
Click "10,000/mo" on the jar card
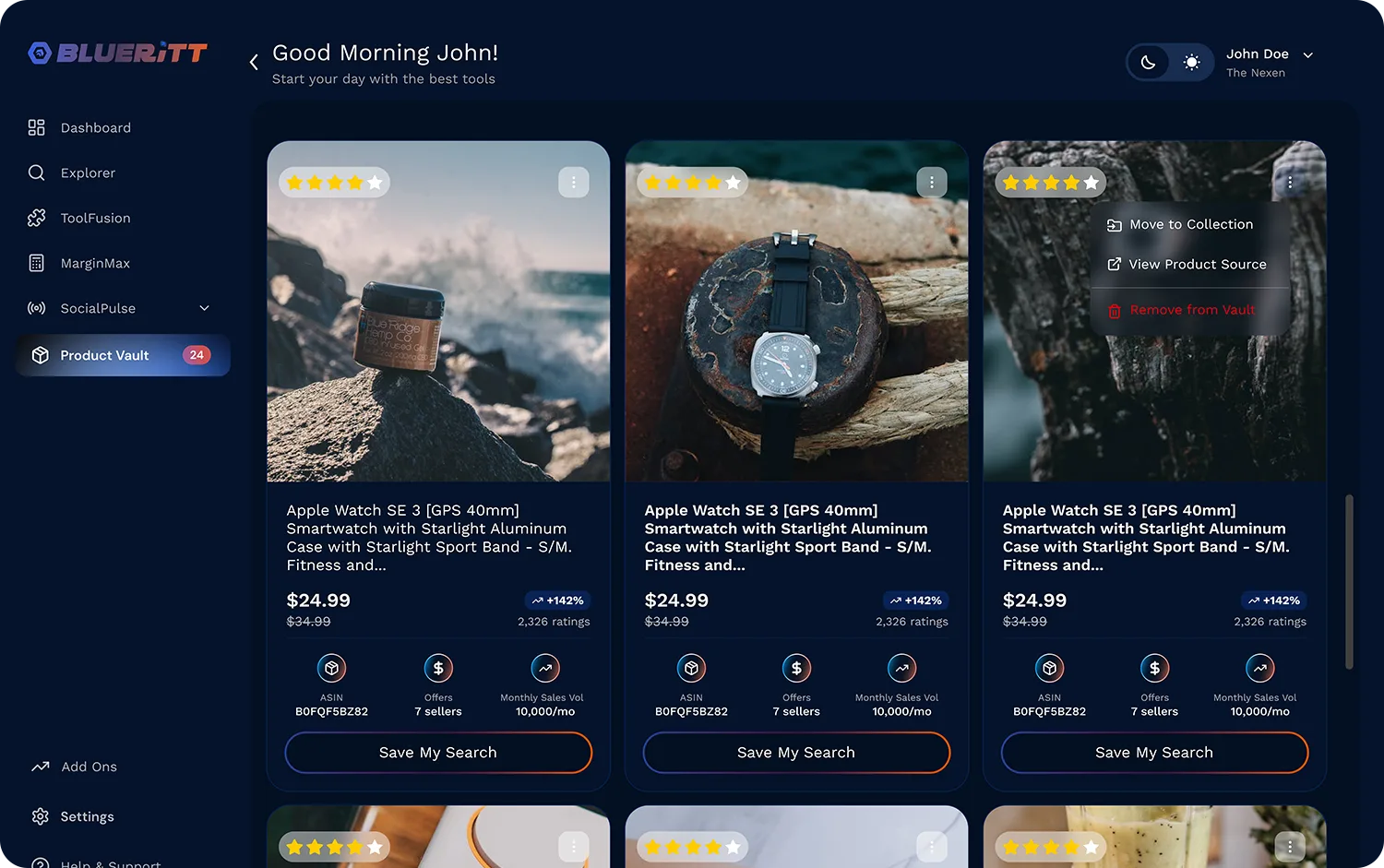tap(545, 712)
